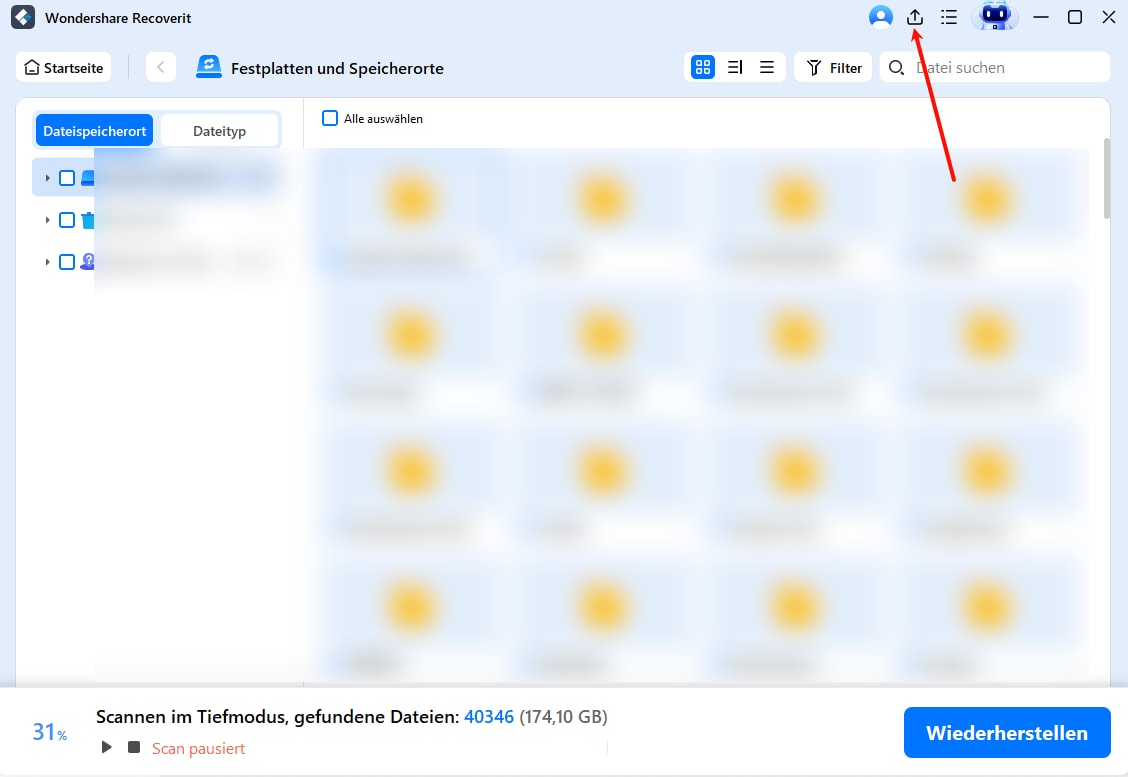Viewport: 1128px width, 777px height.
Task: Click the Wondershare Recoverit app logo
Action: point(23,17)
